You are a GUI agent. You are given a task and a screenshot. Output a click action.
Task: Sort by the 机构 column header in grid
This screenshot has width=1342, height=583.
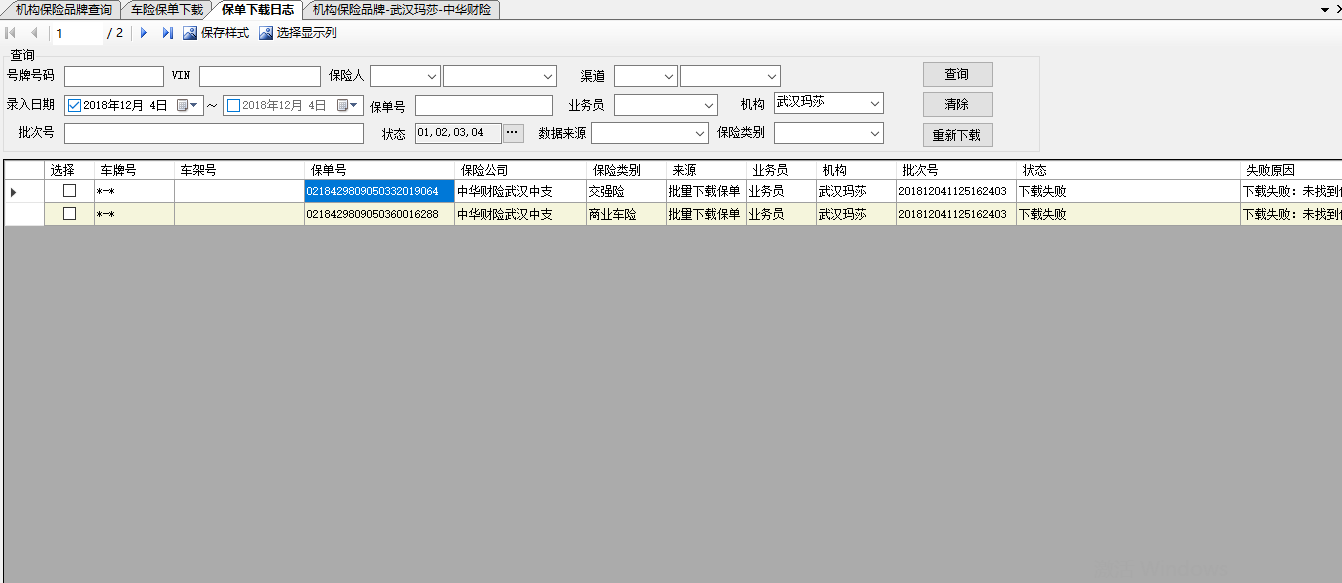coord(856,170)
